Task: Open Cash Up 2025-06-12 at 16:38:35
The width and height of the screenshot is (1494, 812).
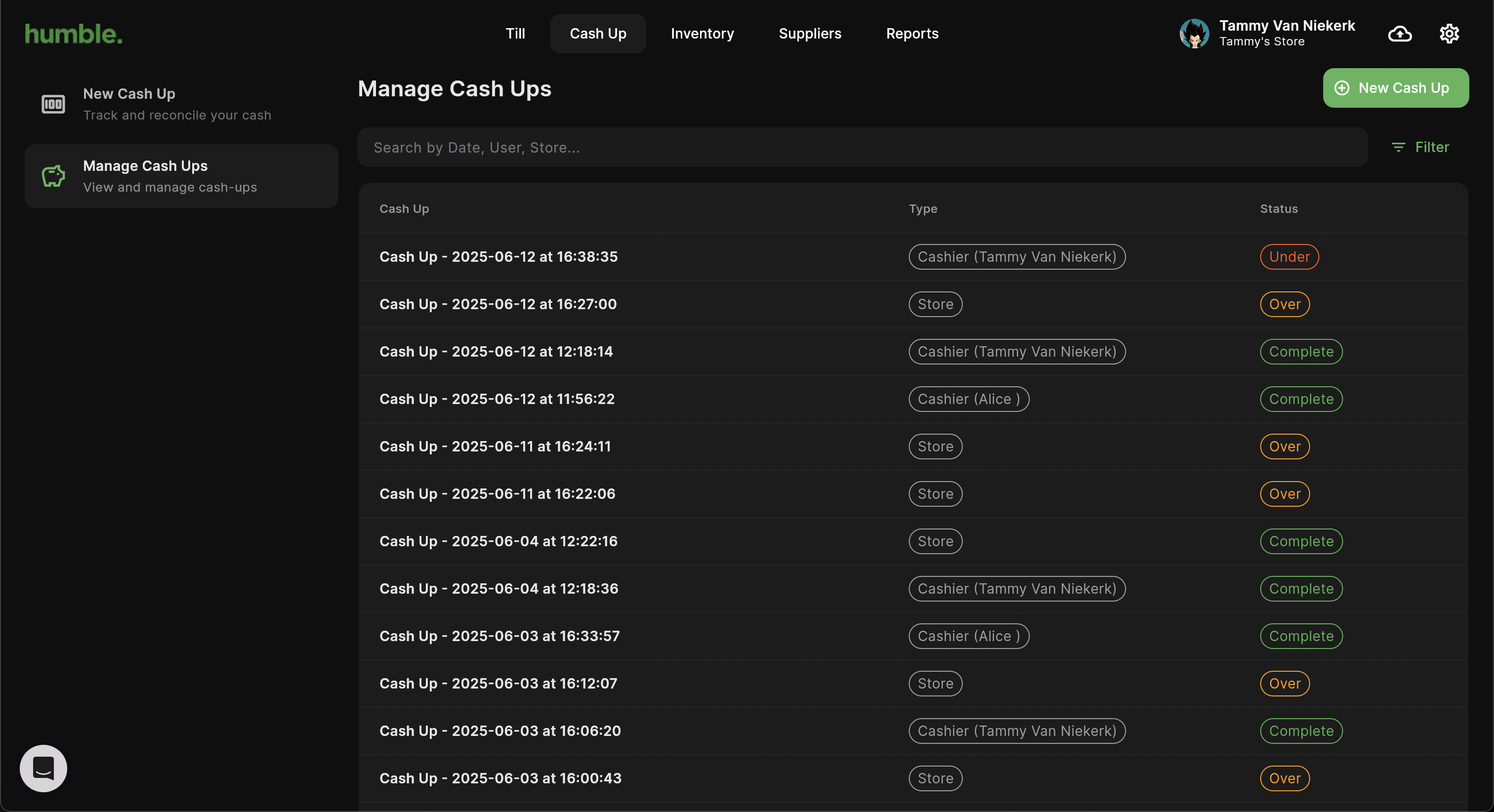Action: [x=913, y=257]
